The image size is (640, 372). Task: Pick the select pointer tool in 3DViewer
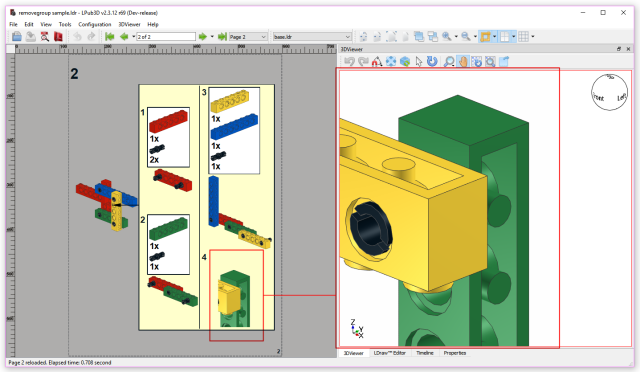[419, 62]
